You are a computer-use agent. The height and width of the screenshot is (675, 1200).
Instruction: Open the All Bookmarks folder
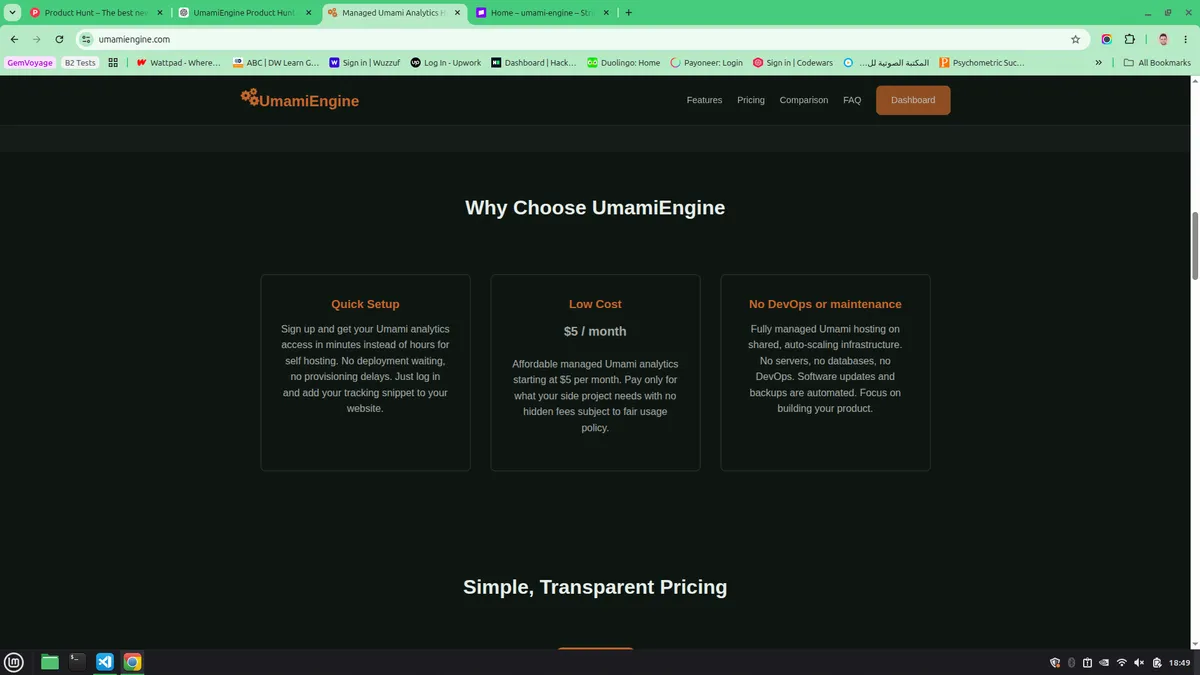point(1157,62)
